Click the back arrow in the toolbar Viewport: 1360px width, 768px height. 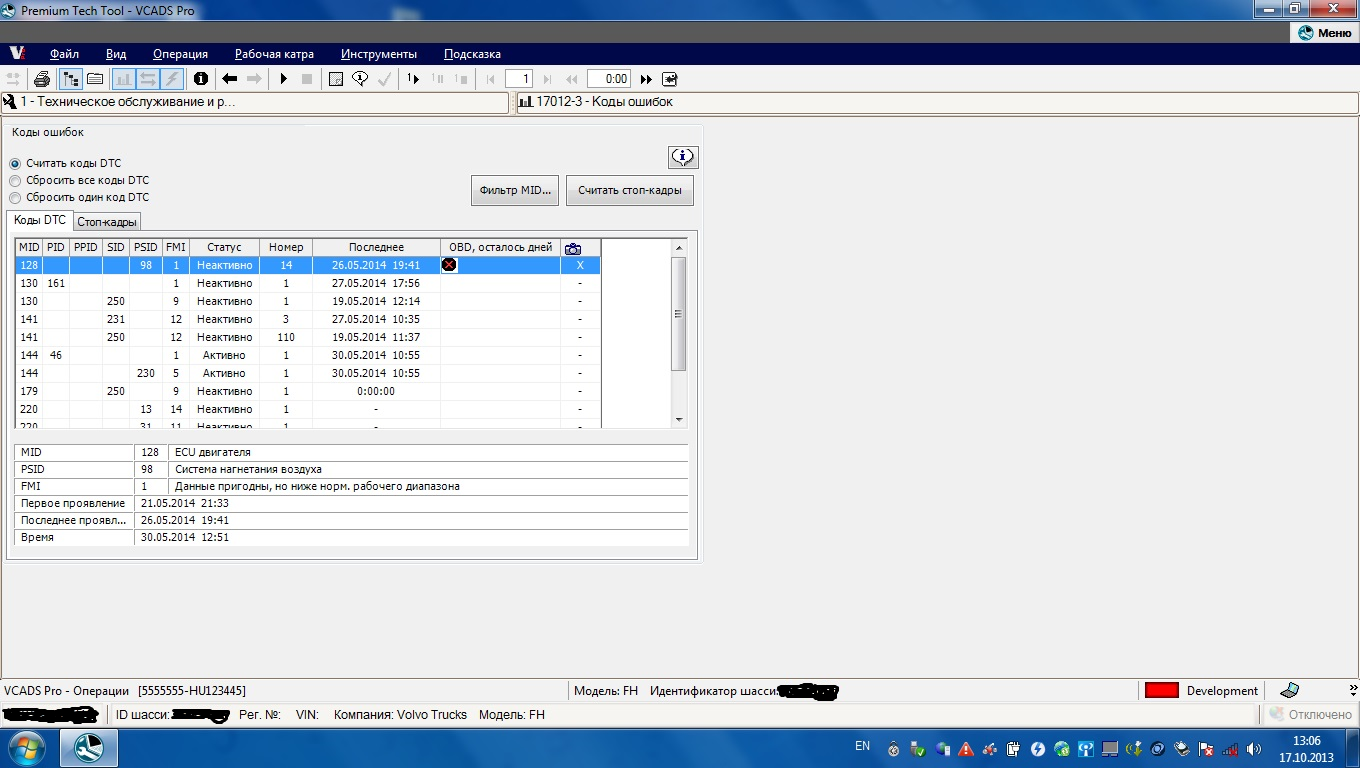click(229, 79)
